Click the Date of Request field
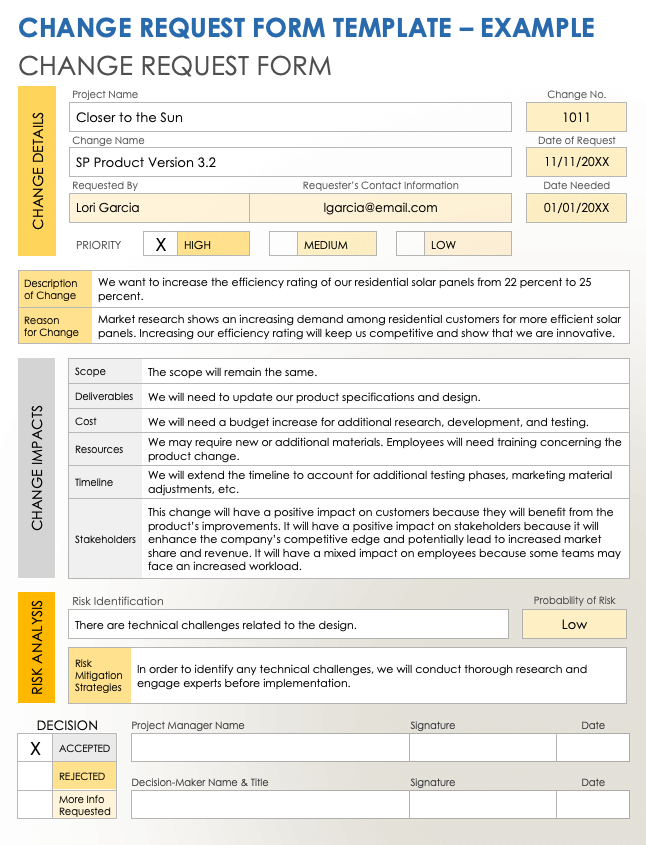 [x=576, y=162]
